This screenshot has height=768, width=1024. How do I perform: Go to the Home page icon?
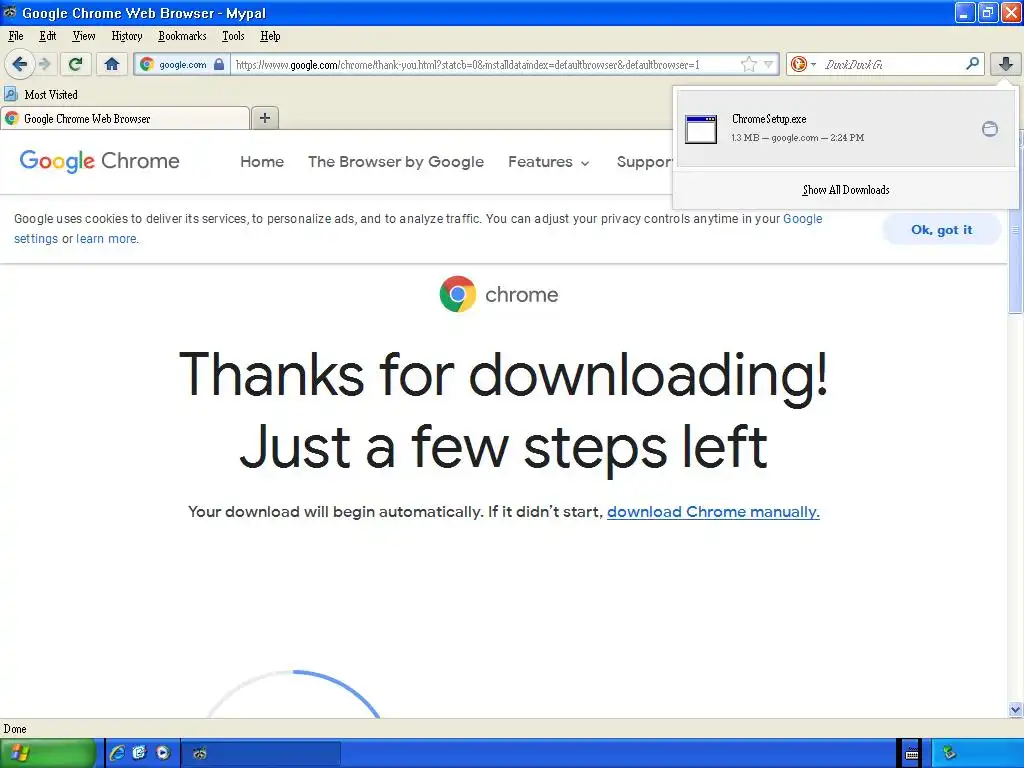pyautogui.click(x=112, y=64)
